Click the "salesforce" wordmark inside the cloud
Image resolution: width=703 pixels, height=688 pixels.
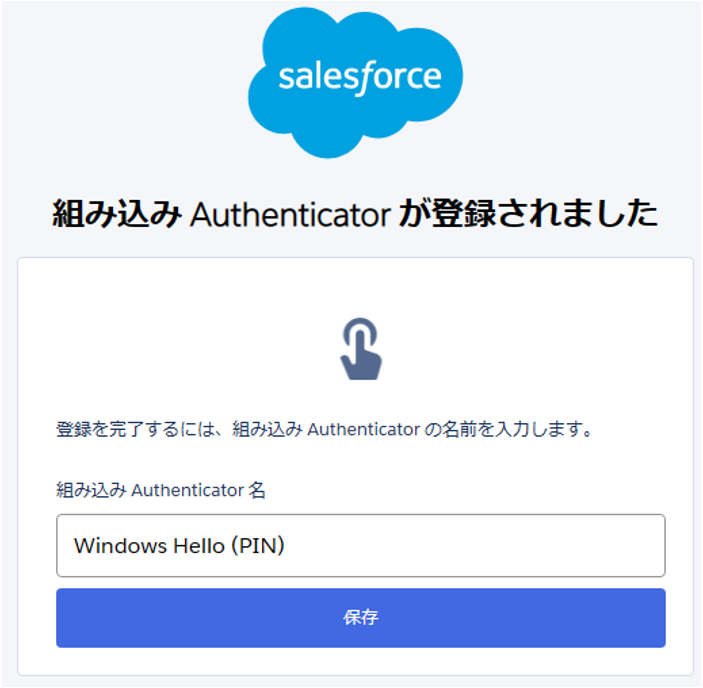360,76
